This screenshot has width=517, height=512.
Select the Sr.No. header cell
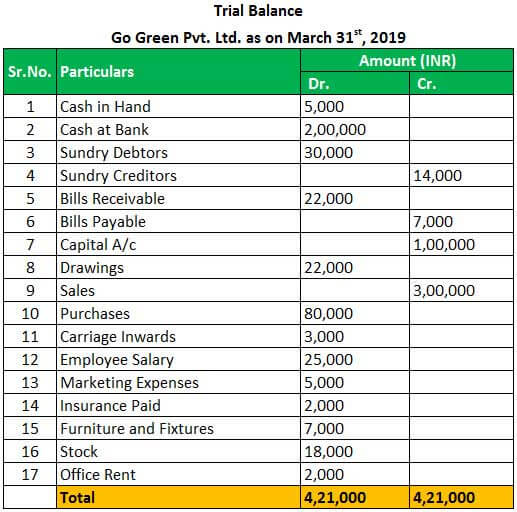[30, 72]
